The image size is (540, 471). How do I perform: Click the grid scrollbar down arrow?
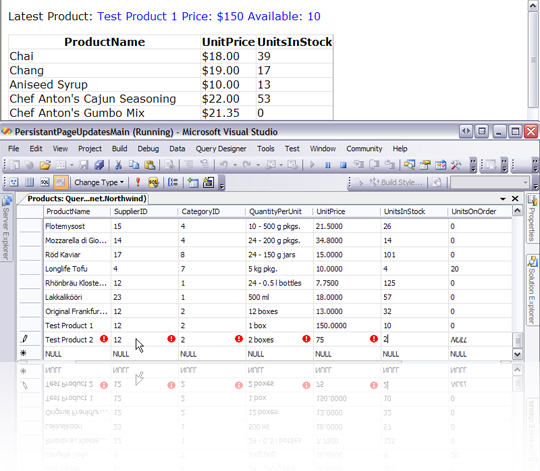coord(517,354)
